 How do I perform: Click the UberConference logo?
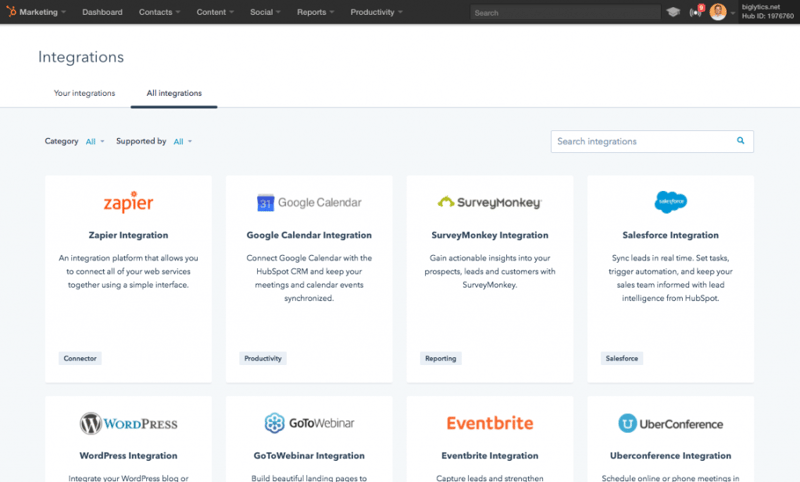(x=670, y=423)
